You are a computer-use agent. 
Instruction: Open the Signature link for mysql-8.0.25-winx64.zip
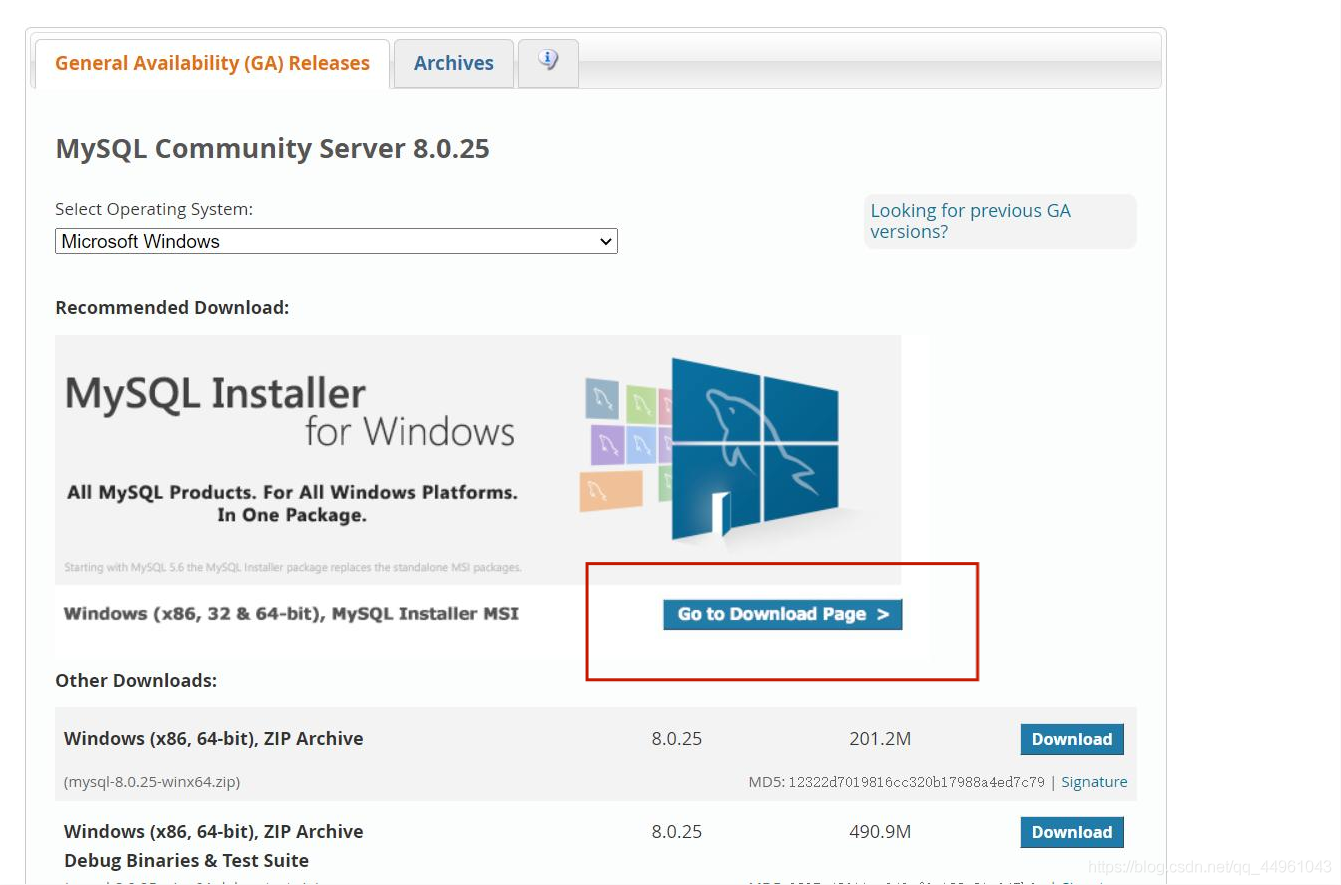click(x=1094, y=782)
